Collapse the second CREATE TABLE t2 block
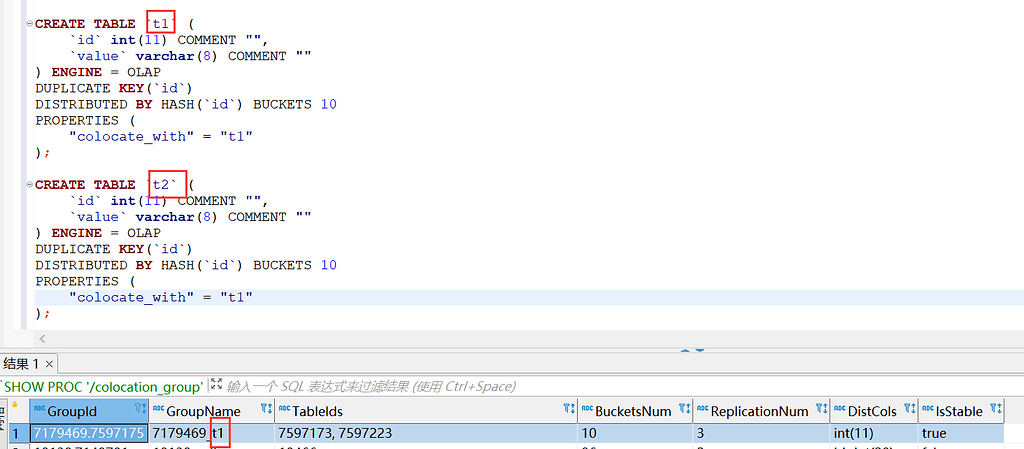1024x449 pixels. coord(29,185)
